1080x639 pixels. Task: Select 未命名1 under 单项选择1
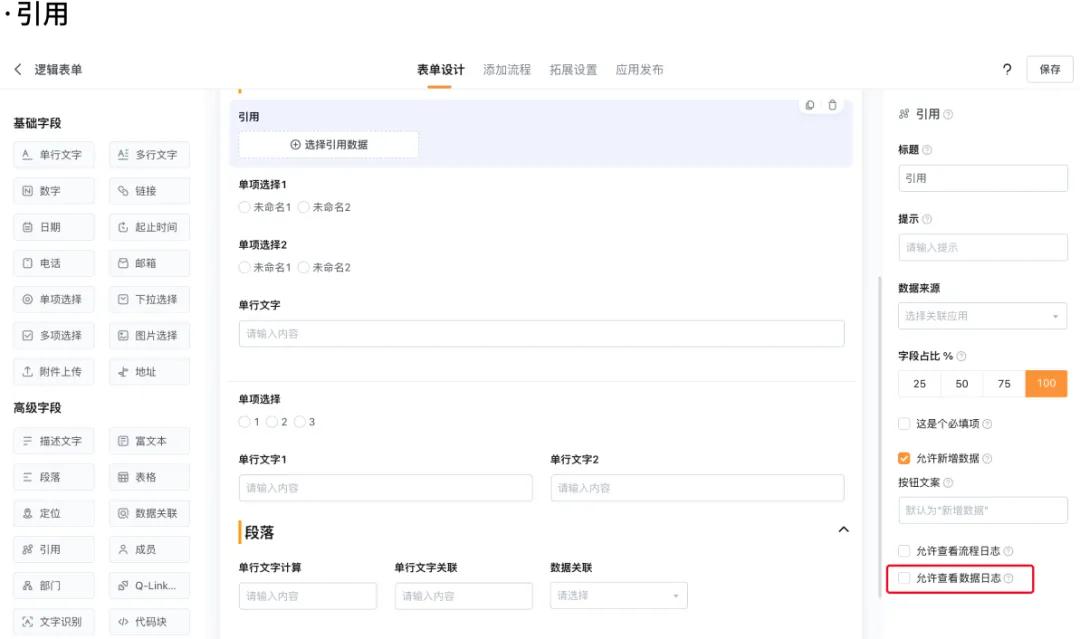click(245, 207)
